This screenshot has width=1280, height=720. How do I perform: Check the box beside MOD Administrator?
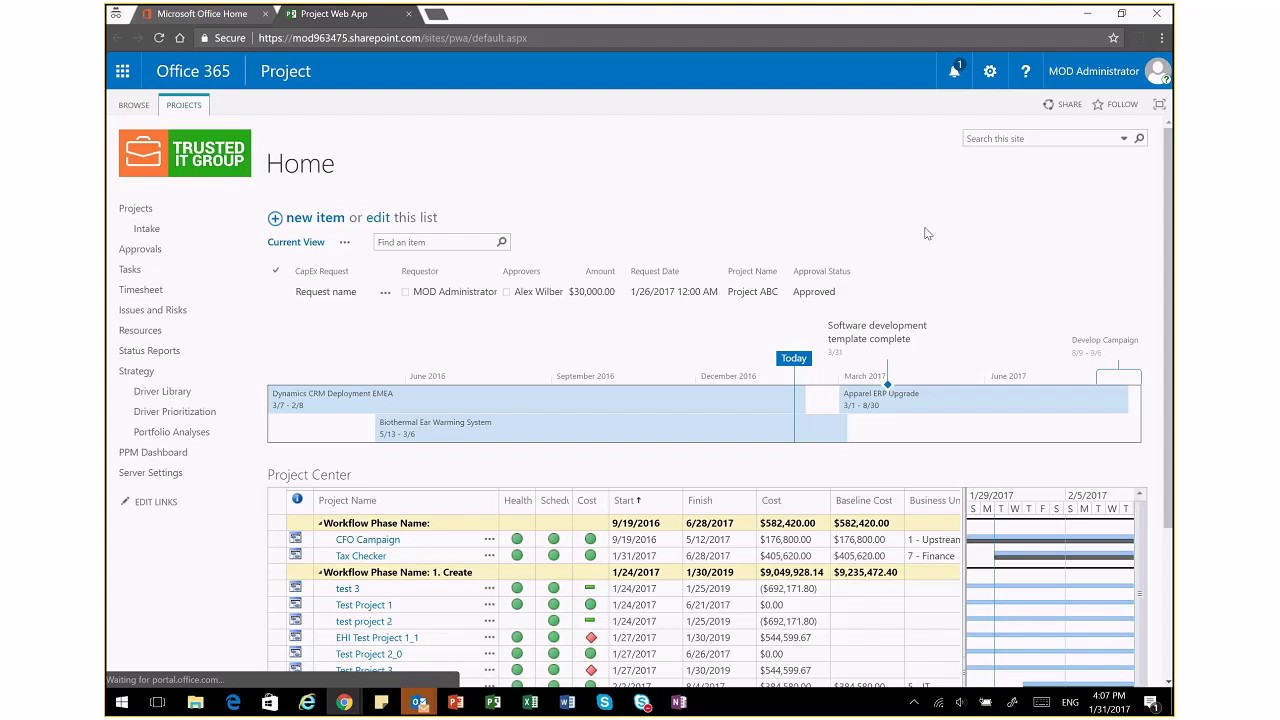pyautogui.click(x=405, y=292)
